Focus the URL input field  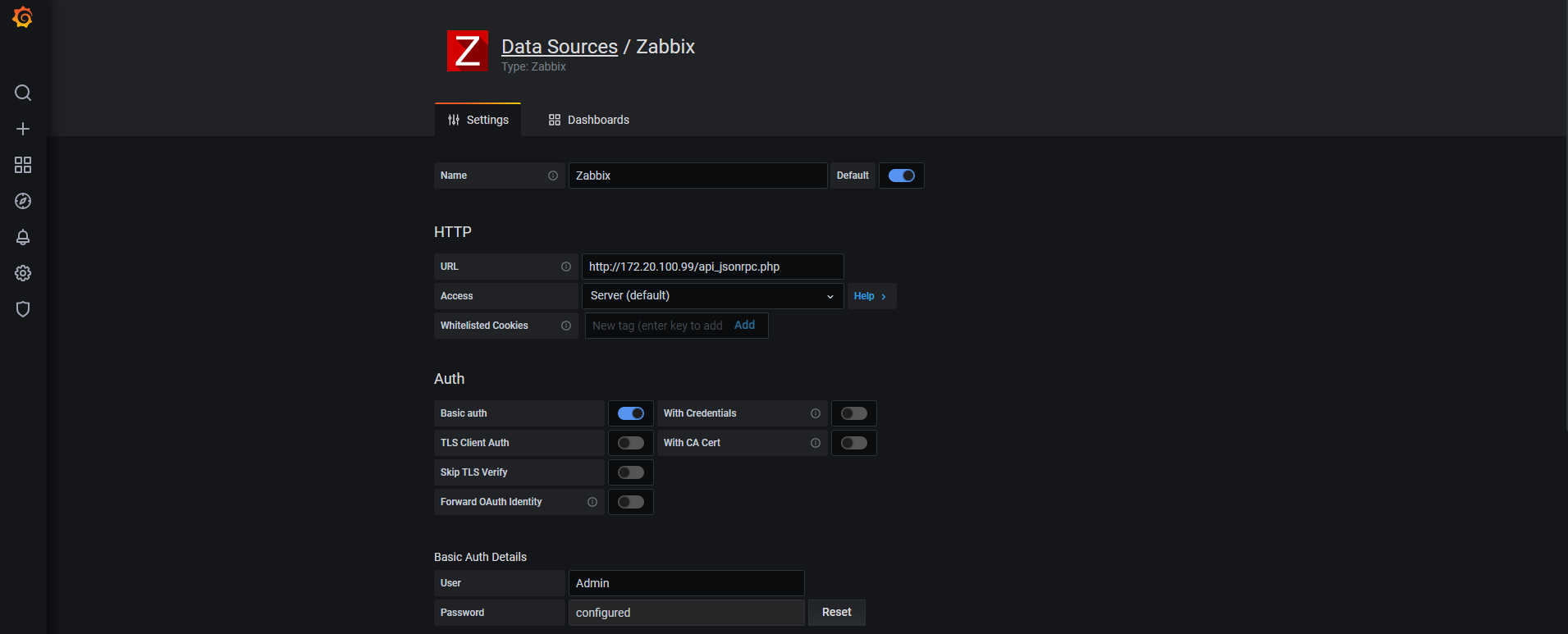click(x=713, y=267)
